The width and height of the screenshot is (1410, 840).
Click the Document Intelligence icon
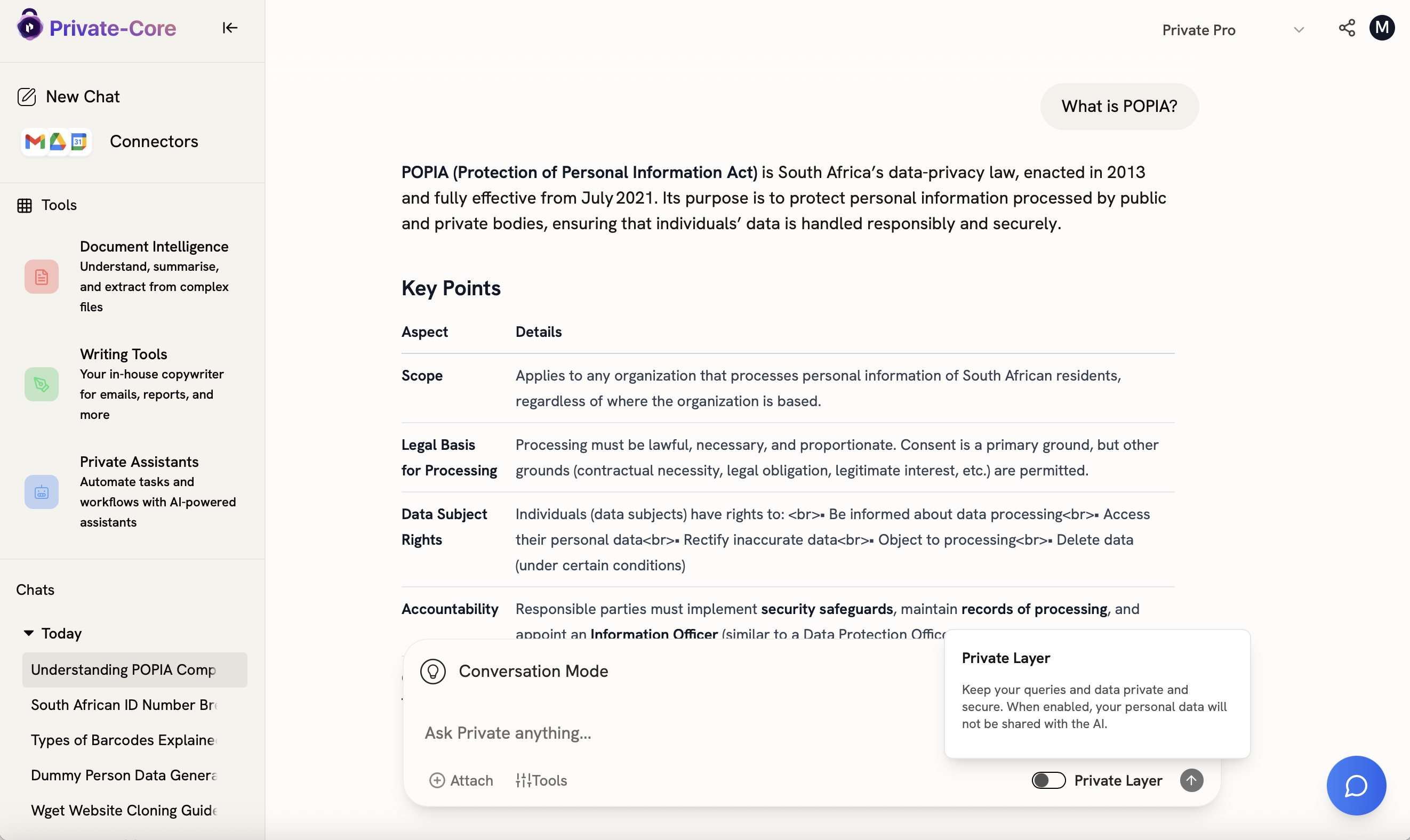pos(42,277)
